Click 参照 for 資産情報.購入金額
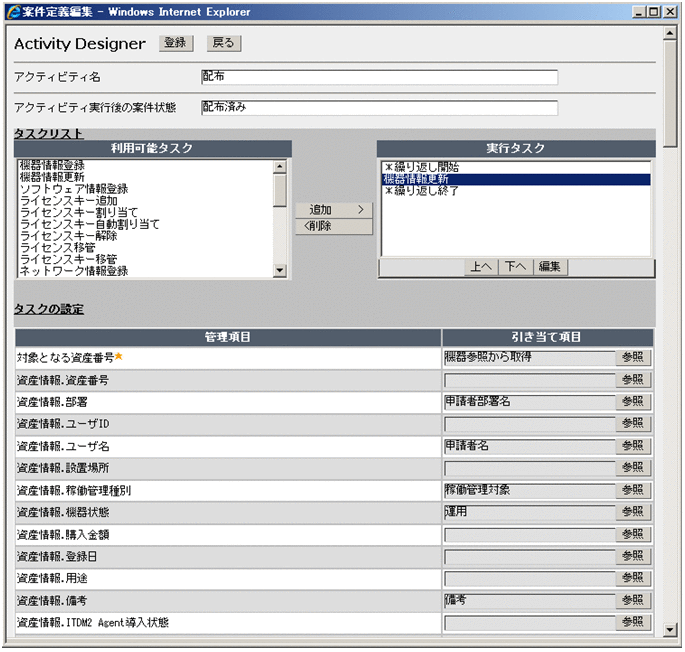685x652 pixels. [633, 534]
